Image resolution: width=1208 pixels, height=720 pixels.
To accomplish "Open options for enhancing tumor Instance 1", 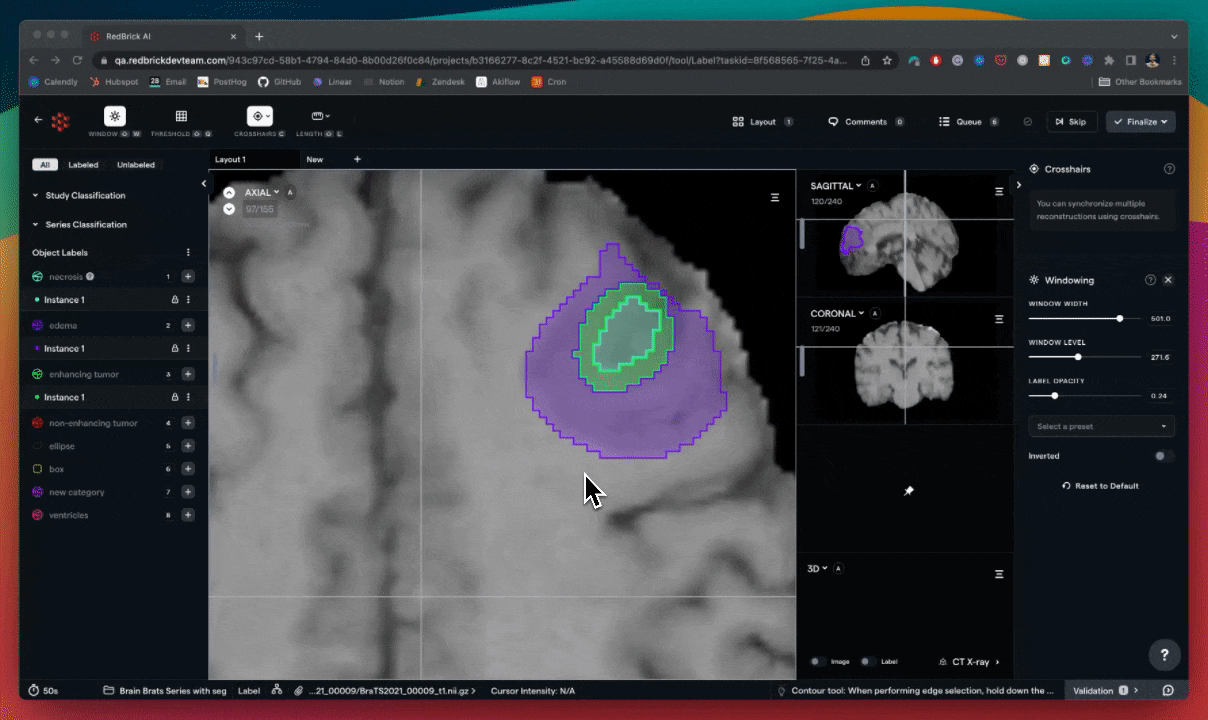I will (x=188, y=397).
